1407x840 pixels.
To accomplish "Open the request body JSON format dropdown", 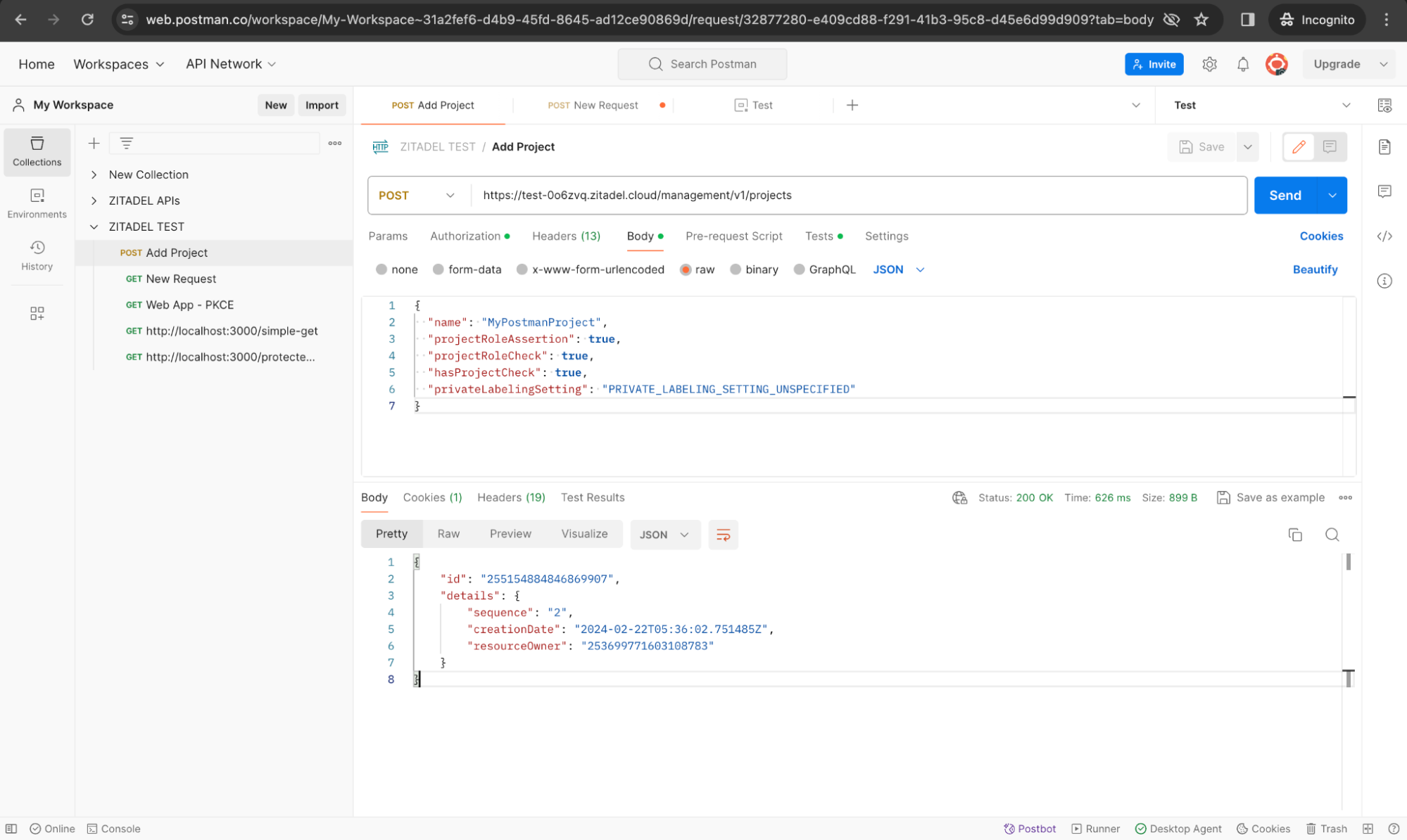I will (898, 269).
